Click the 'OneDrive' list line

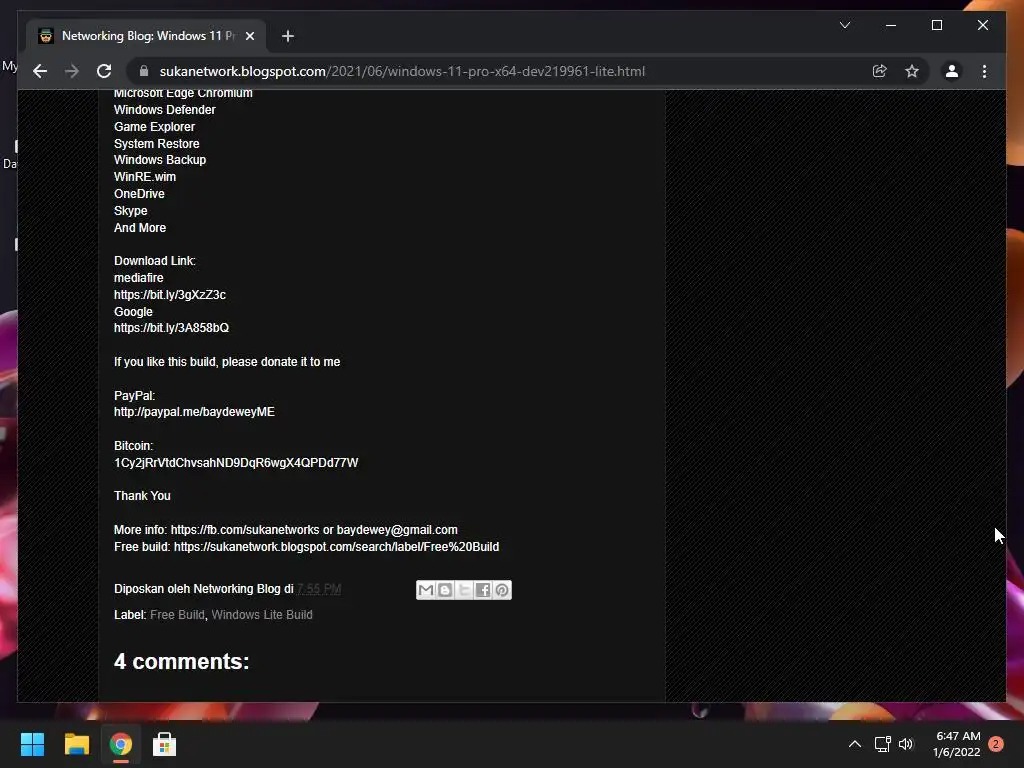coord(139,194)
